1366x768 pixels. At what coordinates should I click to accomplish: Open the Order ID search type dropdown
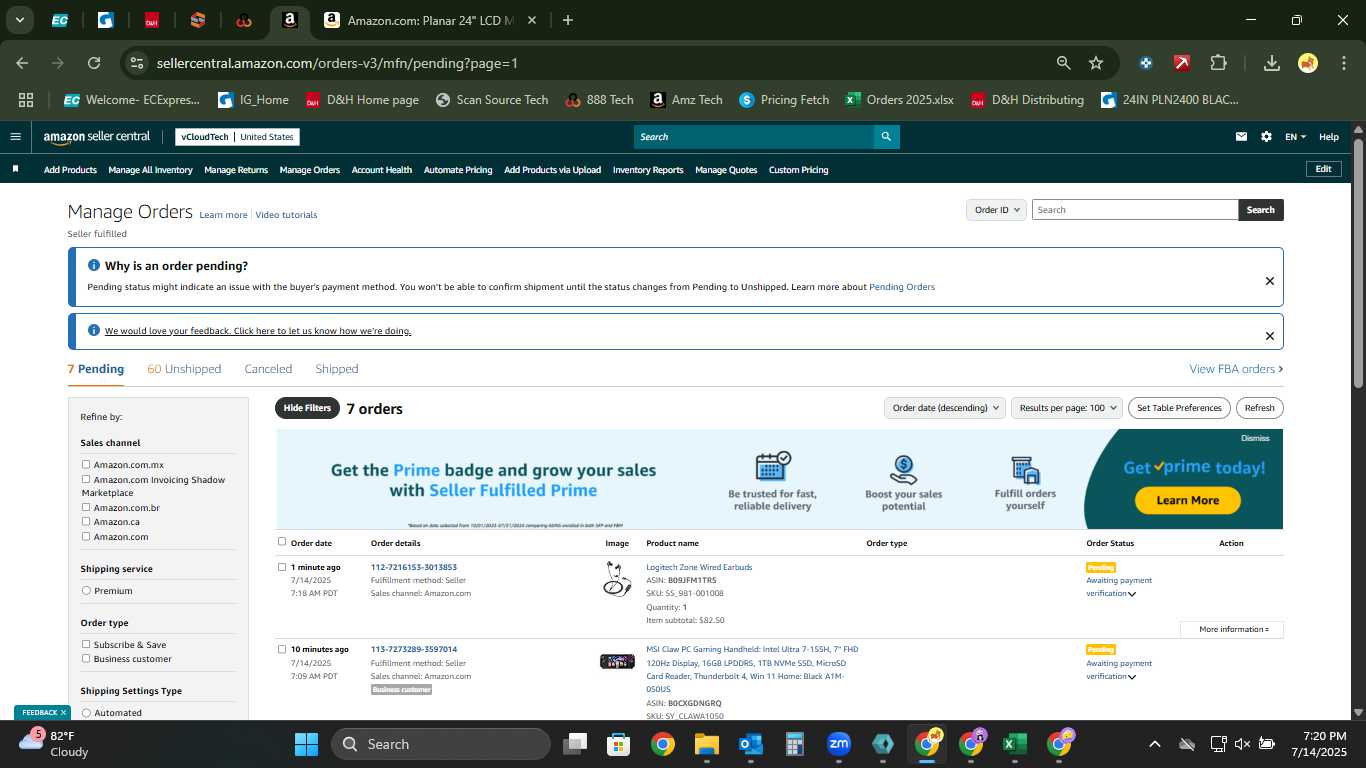pyautogui.click(x=996, y=210)
